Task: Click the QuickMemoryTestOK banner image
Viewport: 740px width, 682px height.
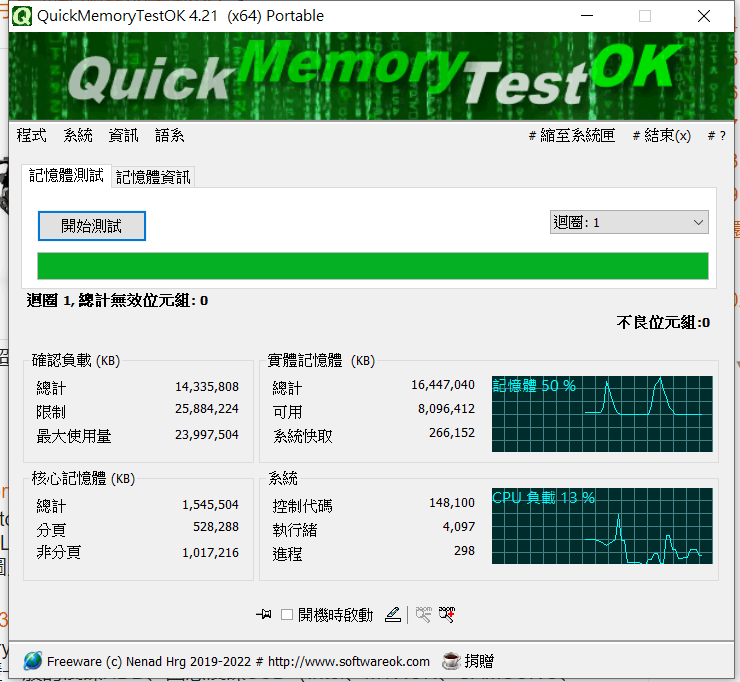Action: tap(371, 76)
